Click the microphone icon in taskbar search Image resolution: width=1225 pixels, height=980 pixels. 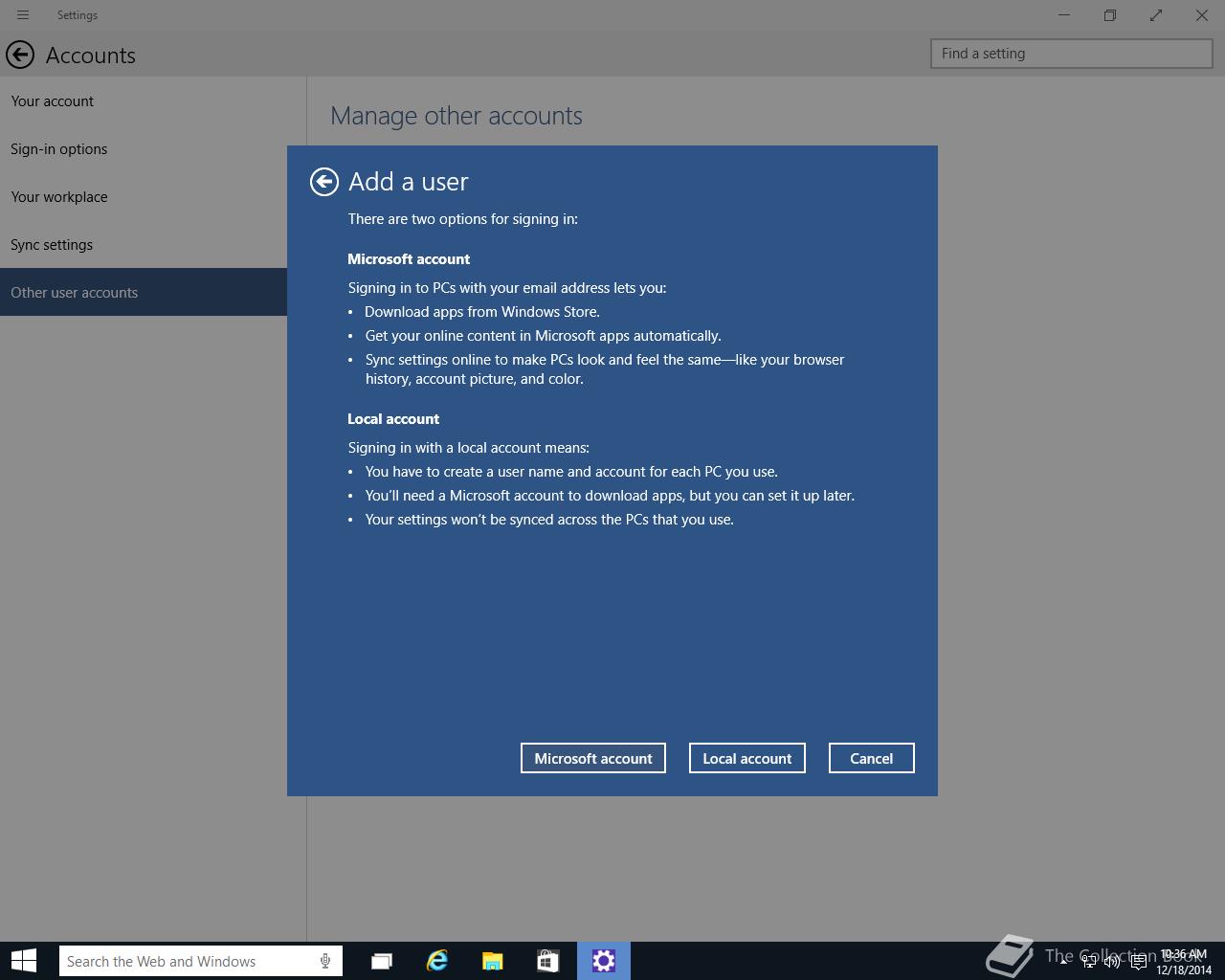coord(325,961)
